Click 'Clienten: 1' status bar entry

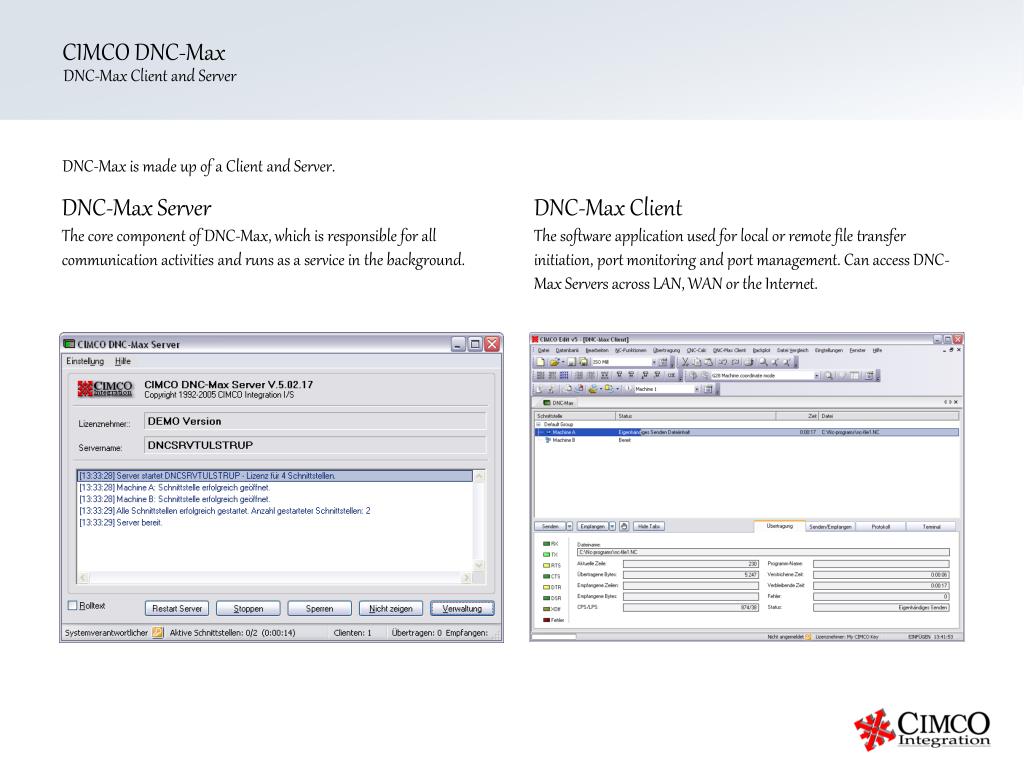pos(352,633)
